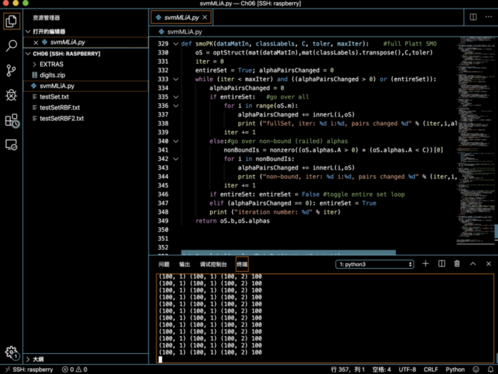Click the nonBoundIs assignment at line 341

333,150
